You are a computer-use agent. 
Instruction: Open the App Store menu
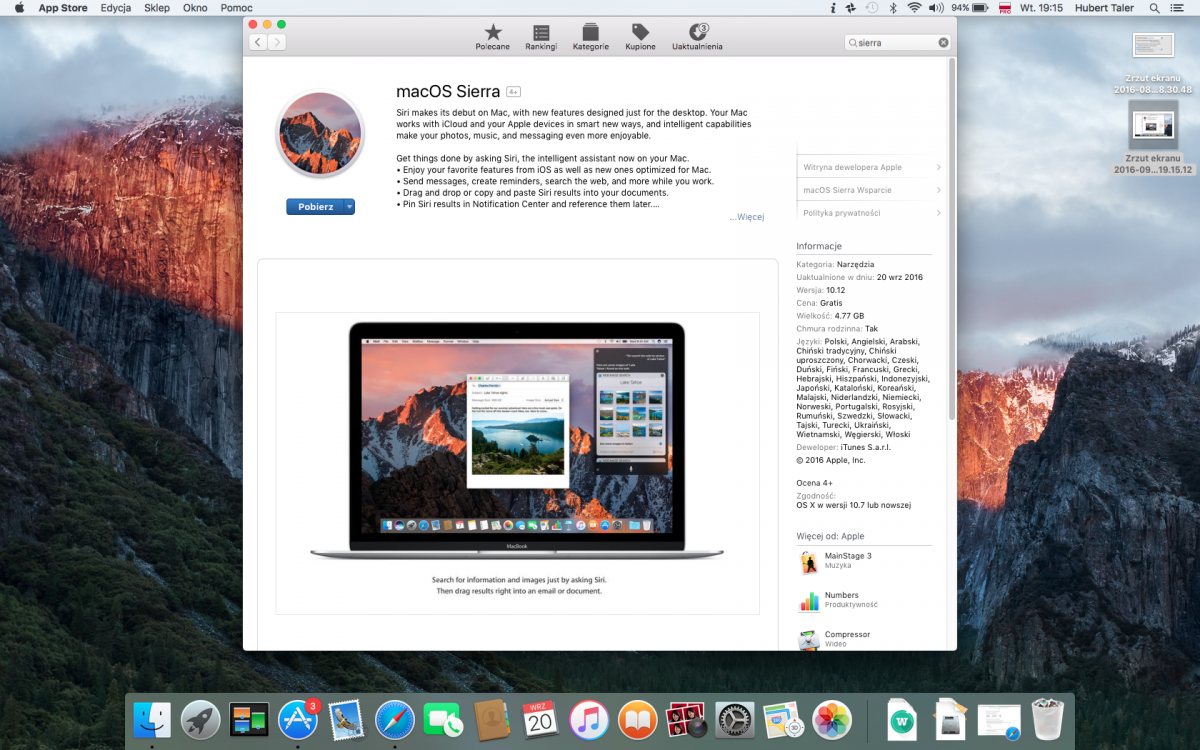click(63, 8)
